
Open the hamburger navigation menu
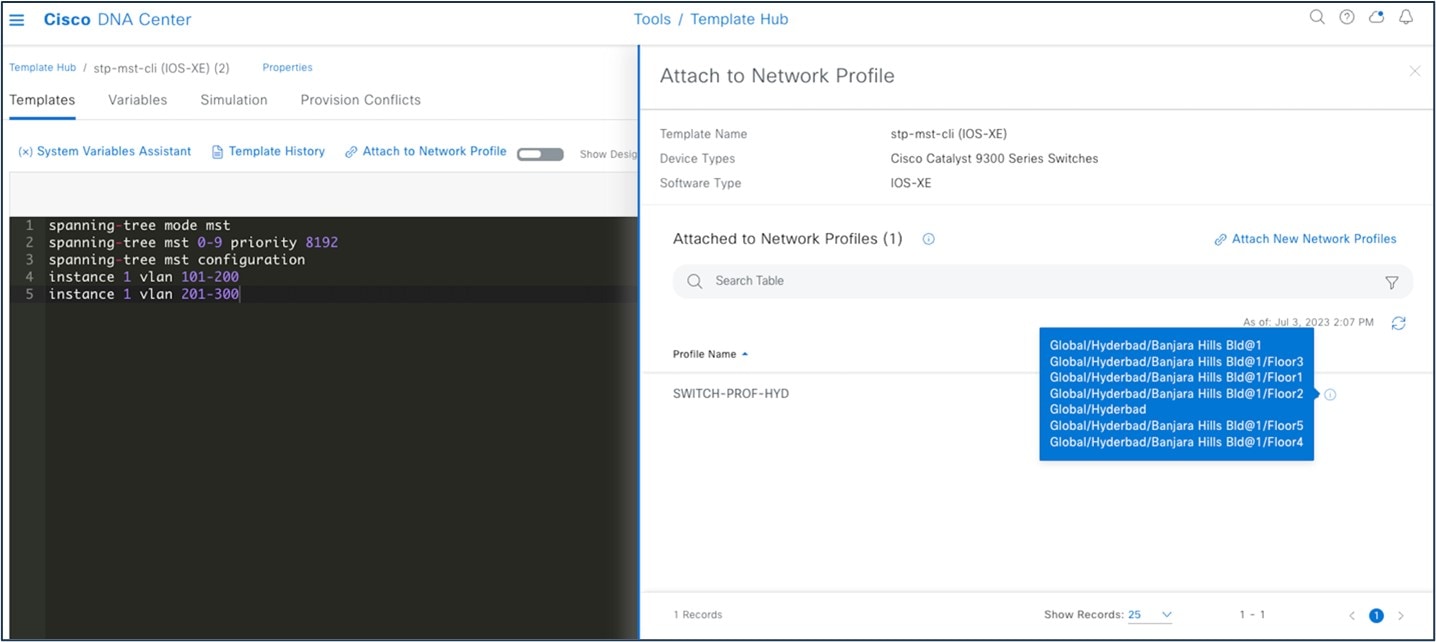(17, 20)
